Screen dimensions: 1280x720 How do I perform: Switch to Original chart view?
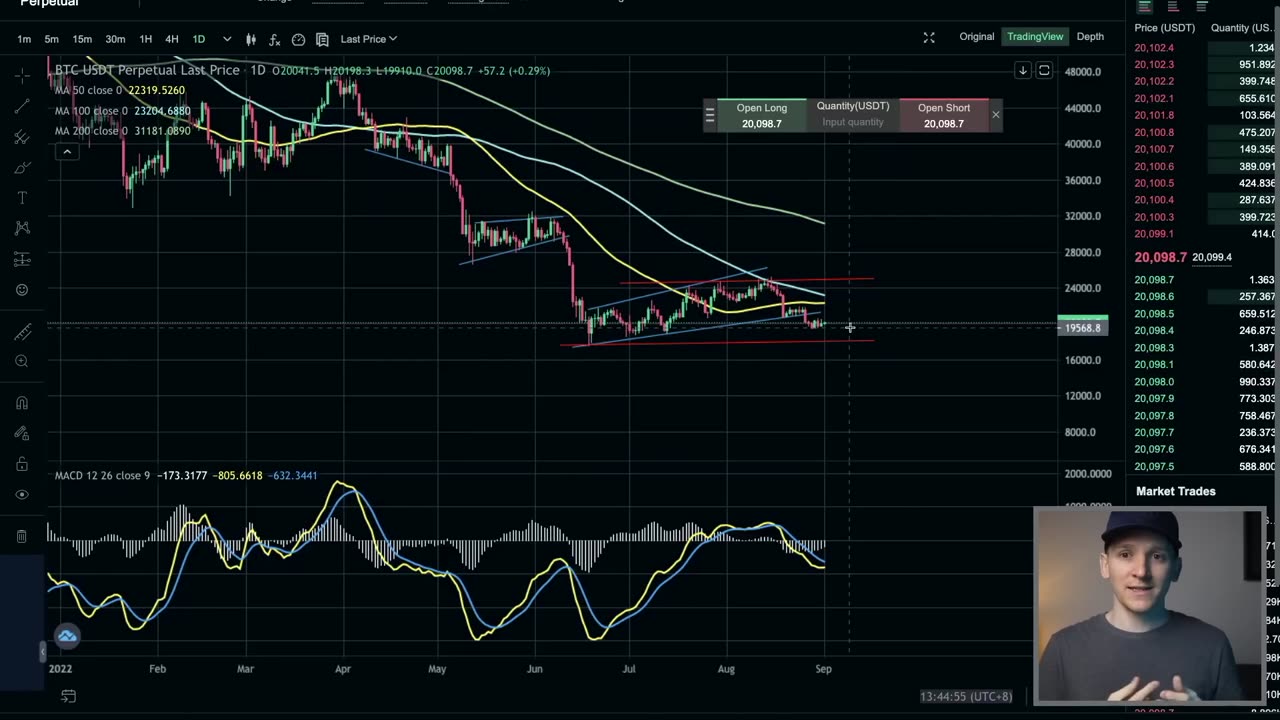coord(976,37)
